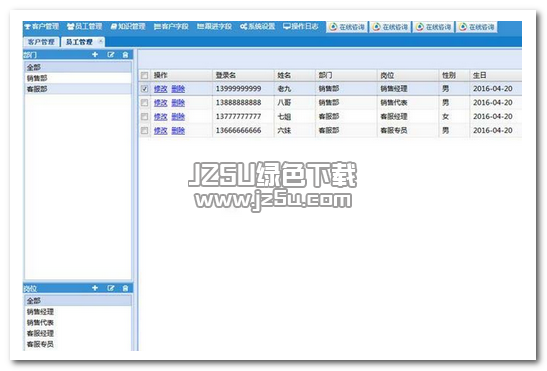Screen dimensions: 547x371
Task: Open 系统设置 menu
Action: pos(257,27)
